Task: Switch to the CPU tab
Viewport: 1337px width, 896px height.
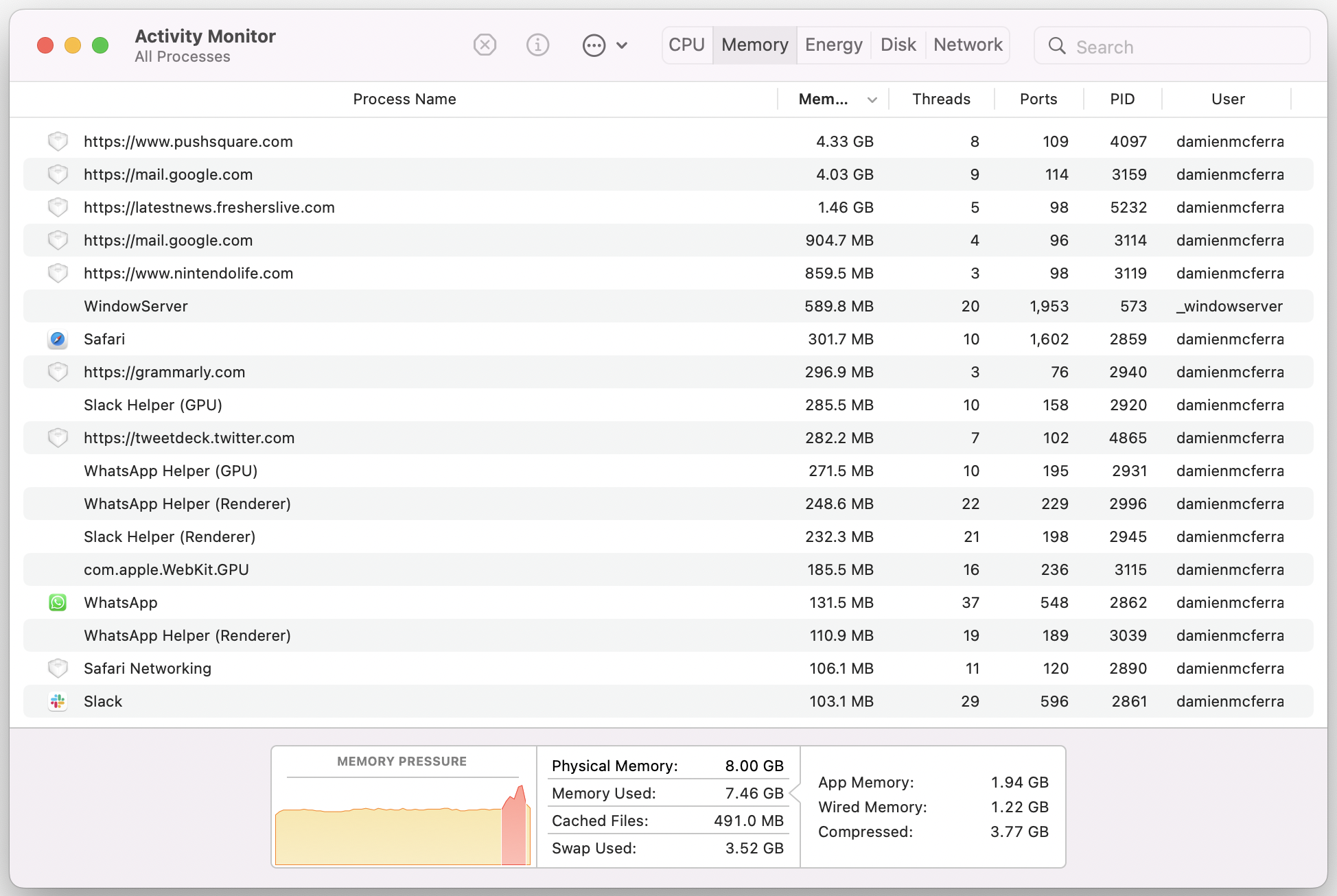Action: click(x=686, y=45)
